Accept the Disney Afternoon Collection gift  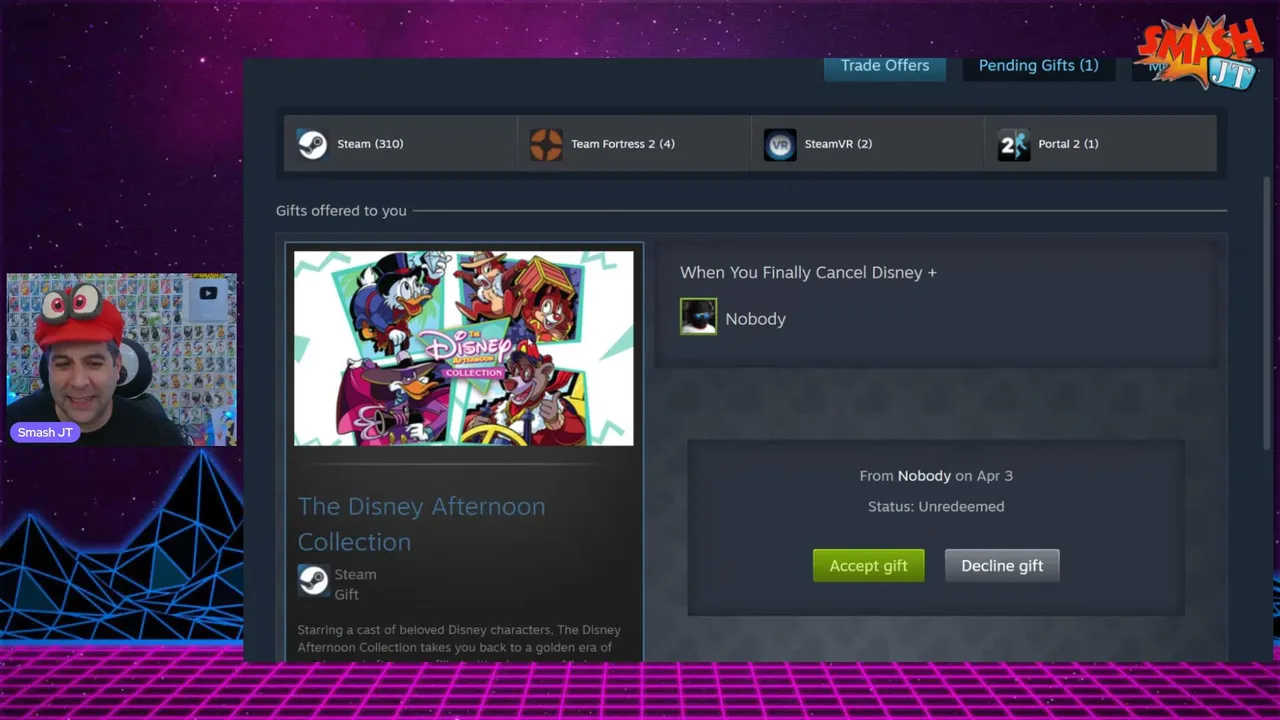(868, 566)
